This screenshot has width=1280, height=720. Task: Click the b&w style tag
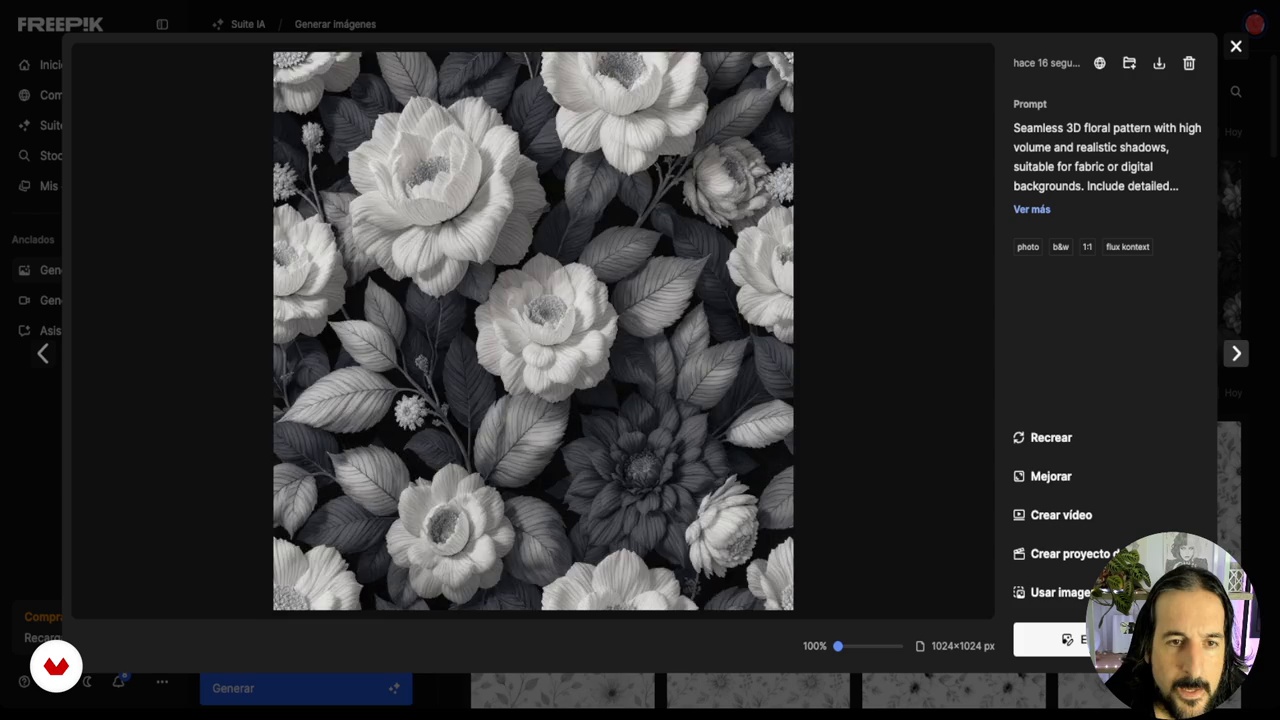pyautogui.click(x=1060, y=247)
